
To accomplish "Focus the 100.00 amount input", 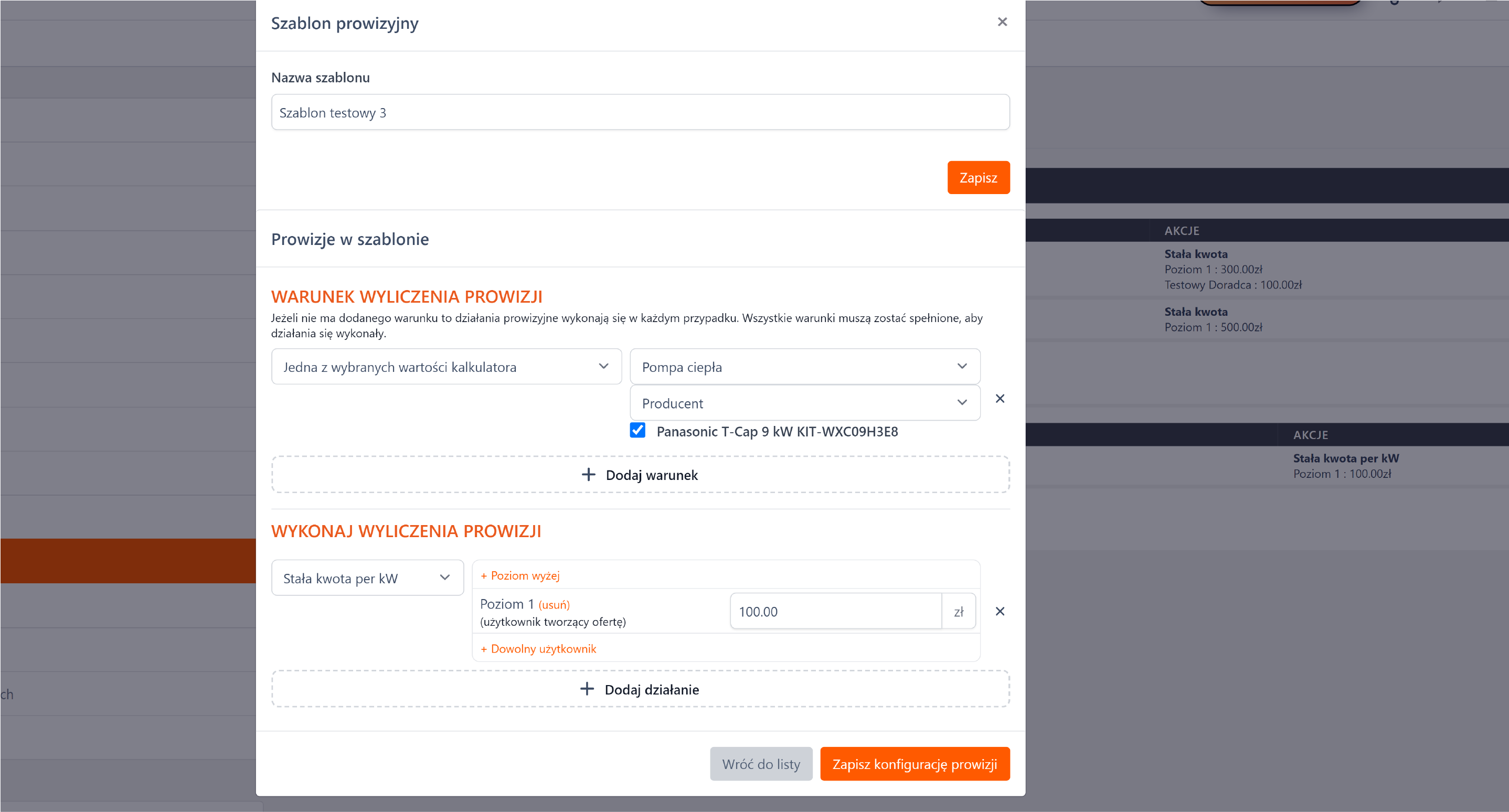I will (835, 611).
